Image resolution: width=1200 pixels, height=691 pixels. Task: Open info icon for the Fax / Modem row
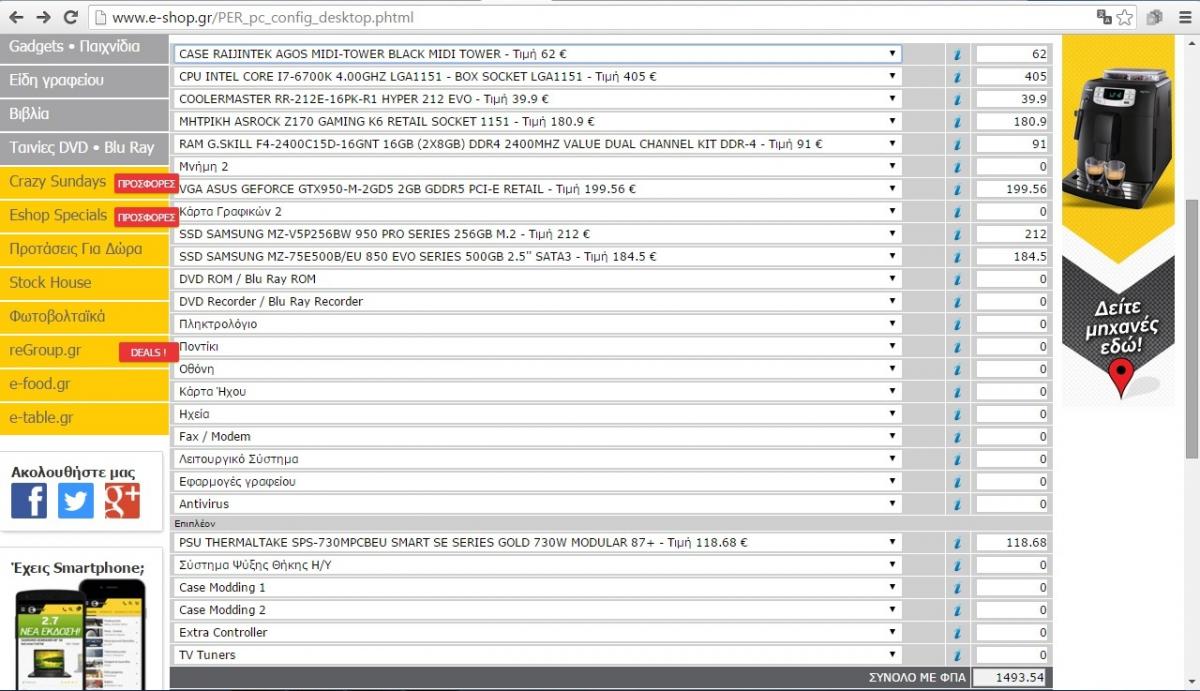pyautogui.click(x=957, y=436)
